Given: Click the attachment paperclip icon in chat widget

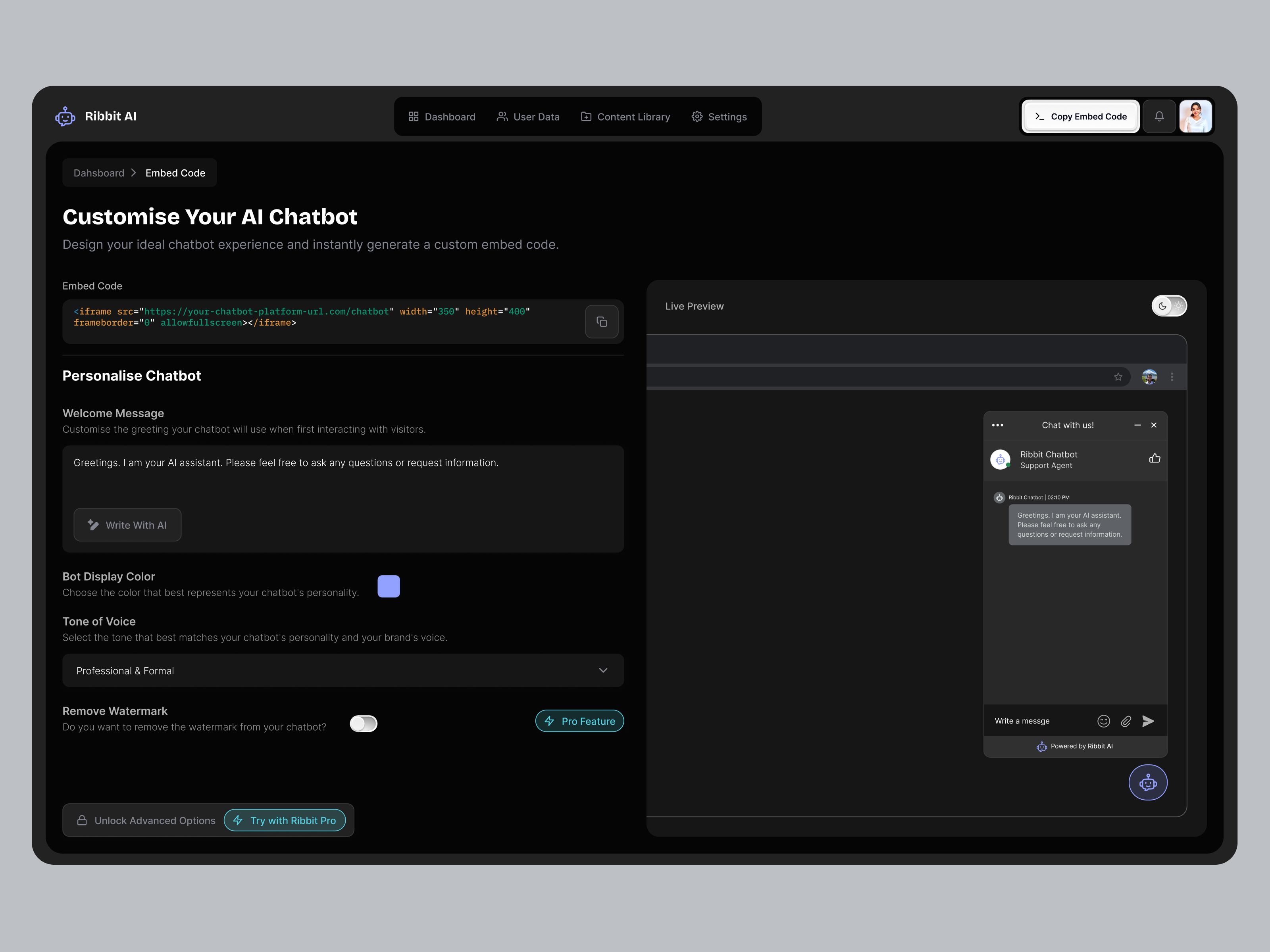Looking at the screenshot, I should pyautogui.click(x=1126, y=721).
